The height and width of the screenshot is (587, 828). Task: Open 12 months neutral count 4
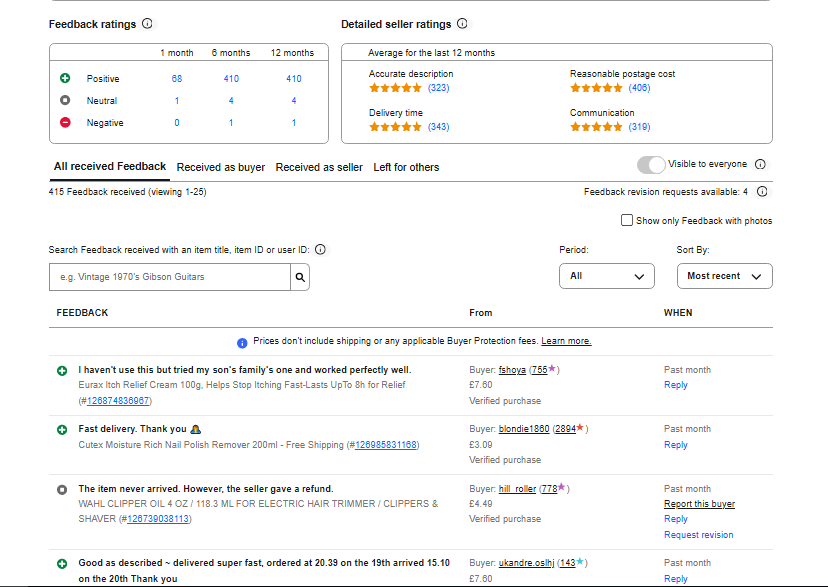[294, 101]
